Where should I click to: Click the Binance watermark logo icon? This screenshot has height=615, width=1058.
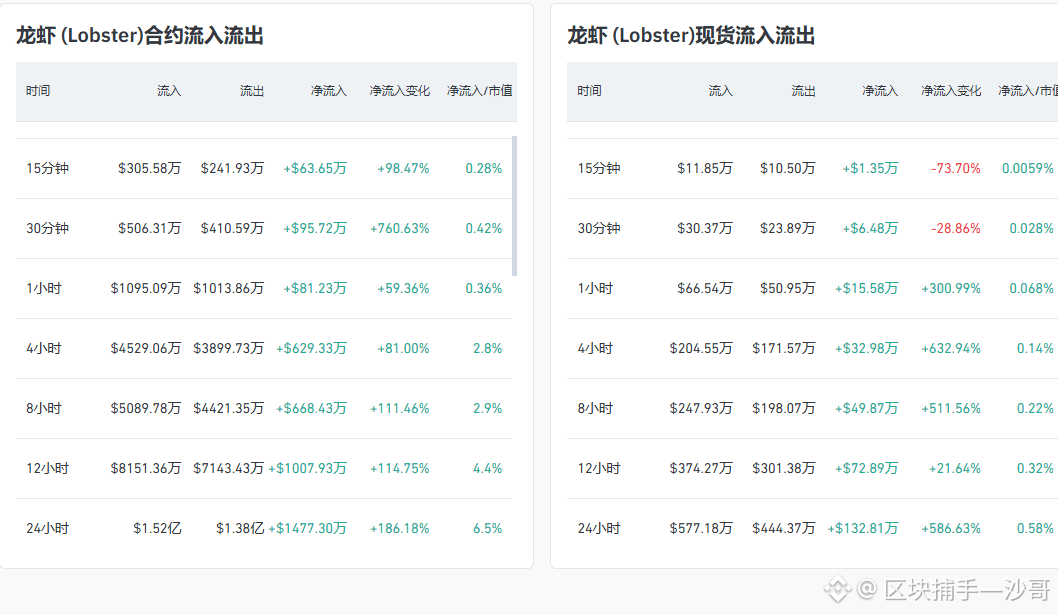[838, 589]
